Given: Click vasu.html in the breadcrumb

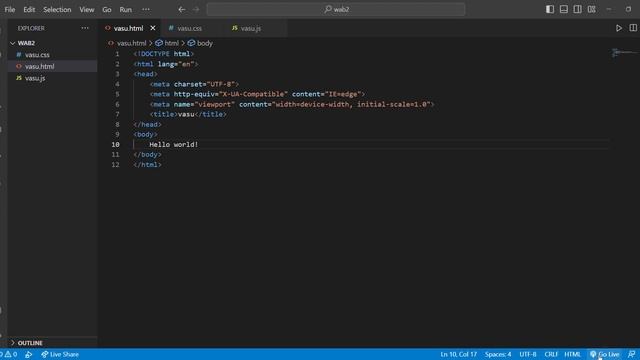Looking at the screenshot, I should tap(131, 43).
